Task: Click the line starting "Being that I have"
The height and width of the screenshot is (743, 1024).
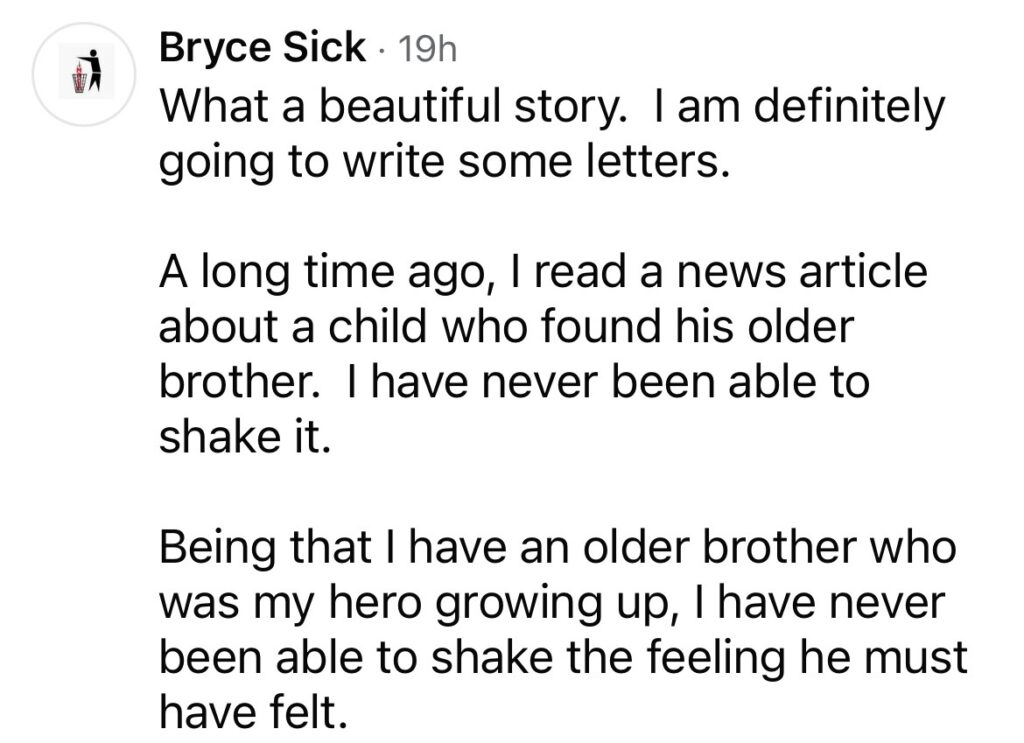Action: pyautogui.click(x=557, y=548)
